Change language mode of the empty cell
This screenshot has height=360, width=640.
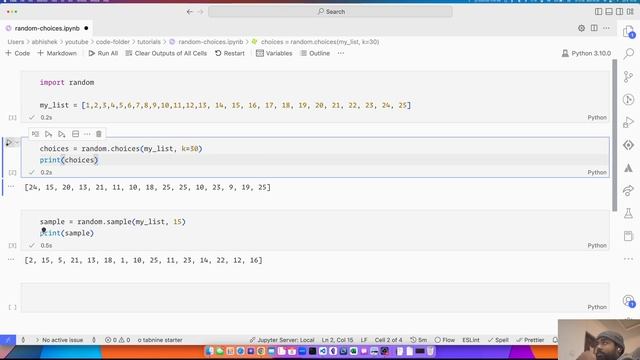(x=597, y=307)
